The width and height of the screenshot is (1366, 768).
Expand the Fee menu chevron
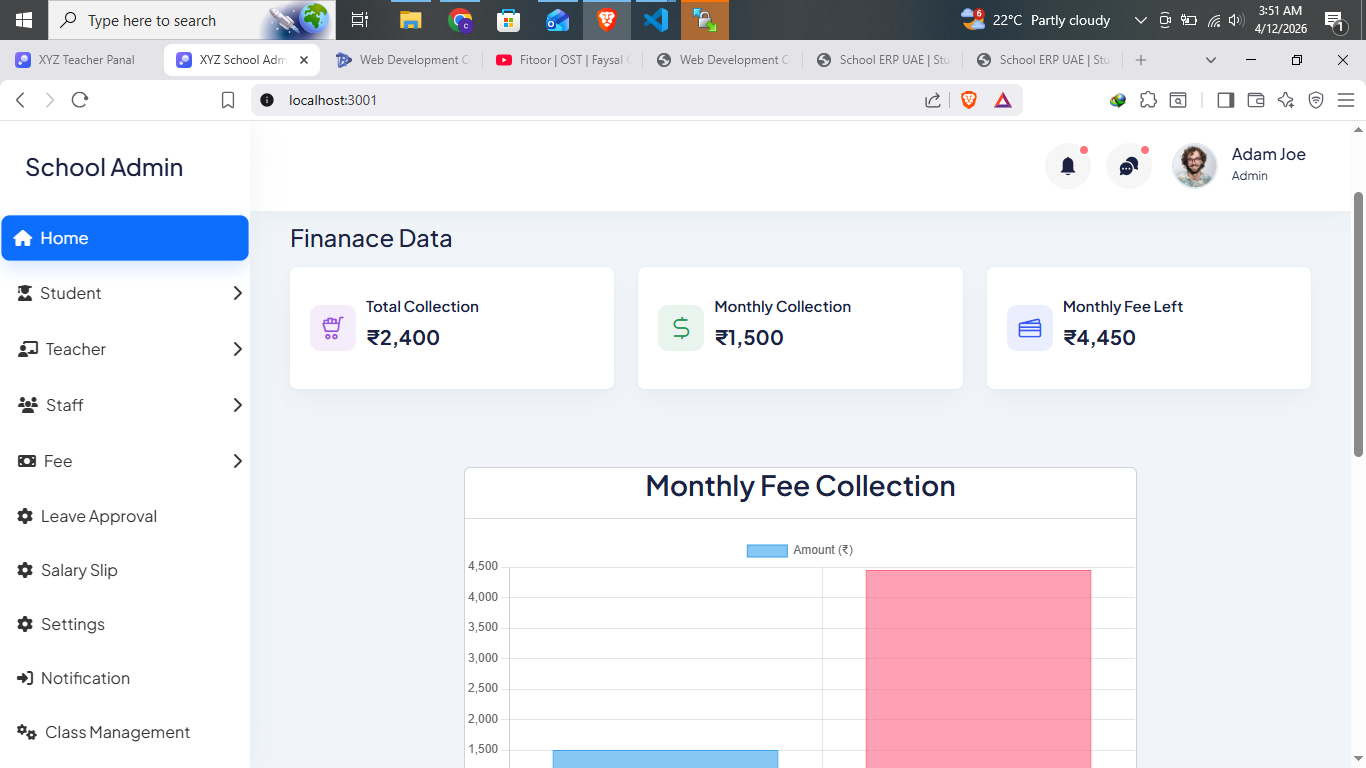tap(237, 461)
